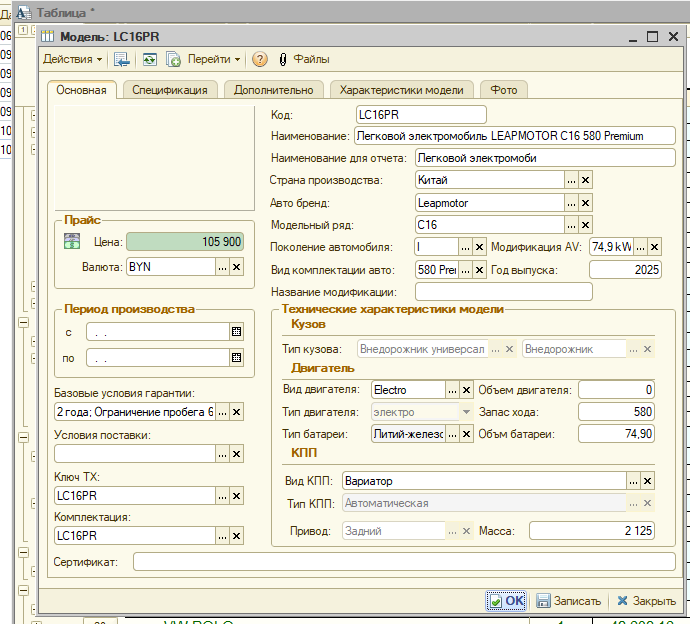Open help via the question mark icon
690x624 pixels.
(260, 60)
